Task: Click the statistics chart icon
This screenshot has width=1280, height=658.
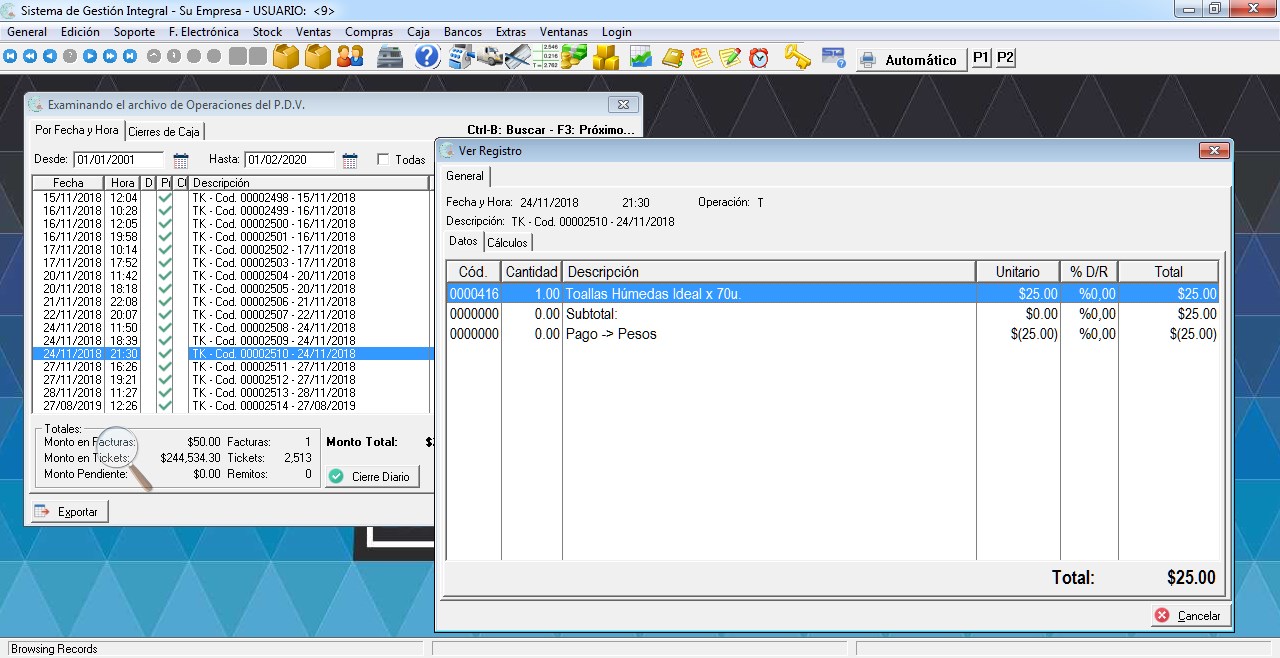Action: (641, 57)
